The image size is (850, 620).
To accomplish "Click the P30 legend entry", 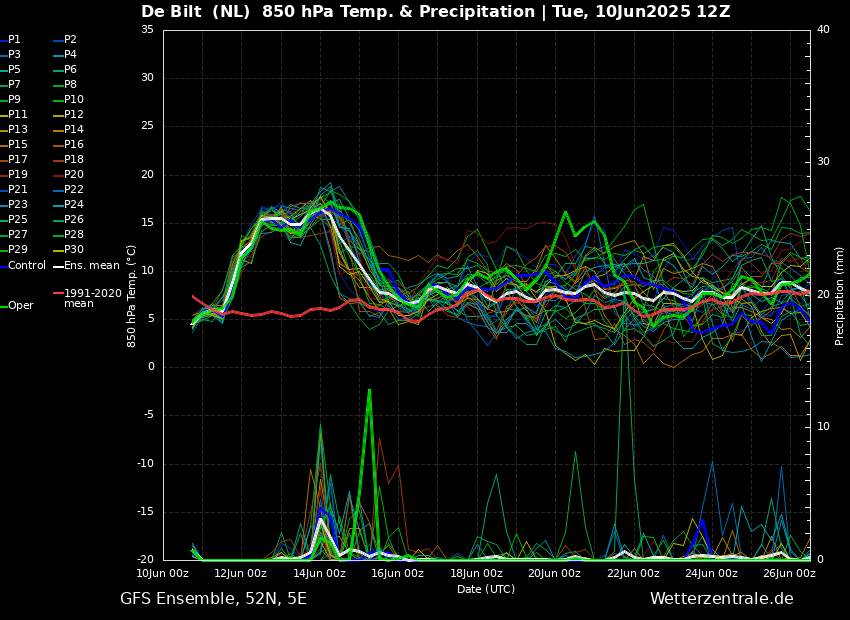I will coord(74,250).
